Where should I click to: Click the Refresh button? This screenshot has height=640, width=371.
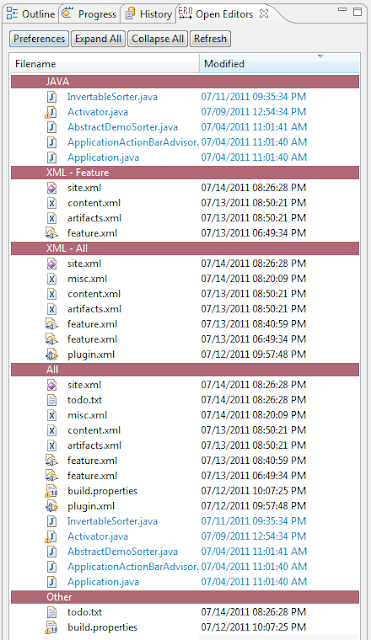(210, 39)
